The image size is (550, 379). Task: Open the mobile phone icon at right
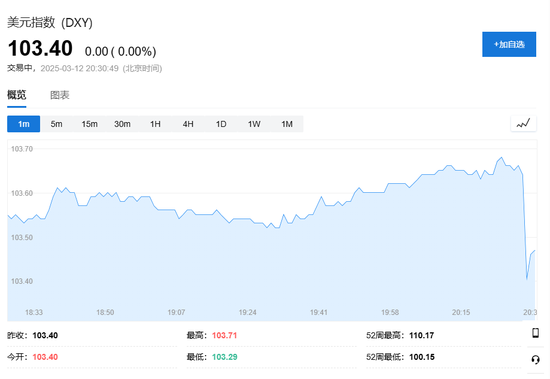pyautogui.click(x=535, y=332)
